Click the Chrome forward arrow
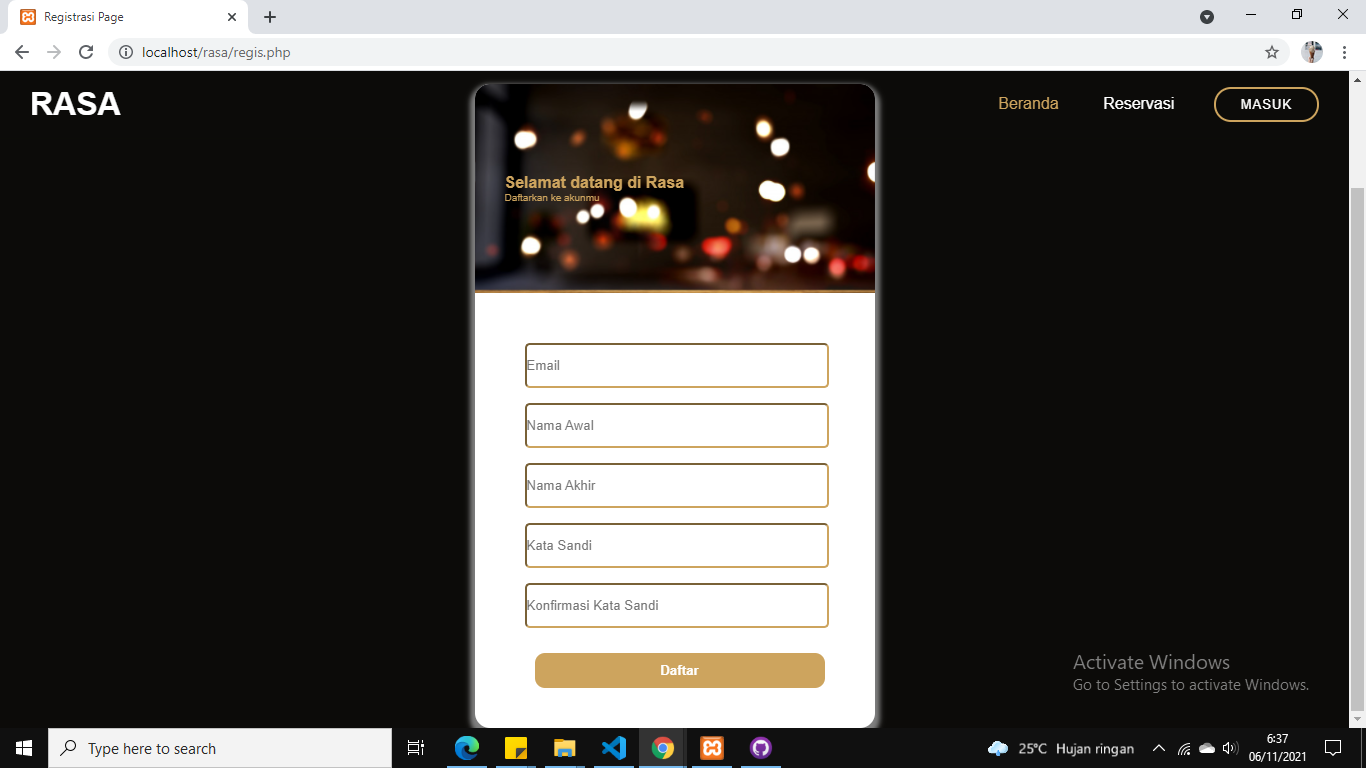 point(54,52)
